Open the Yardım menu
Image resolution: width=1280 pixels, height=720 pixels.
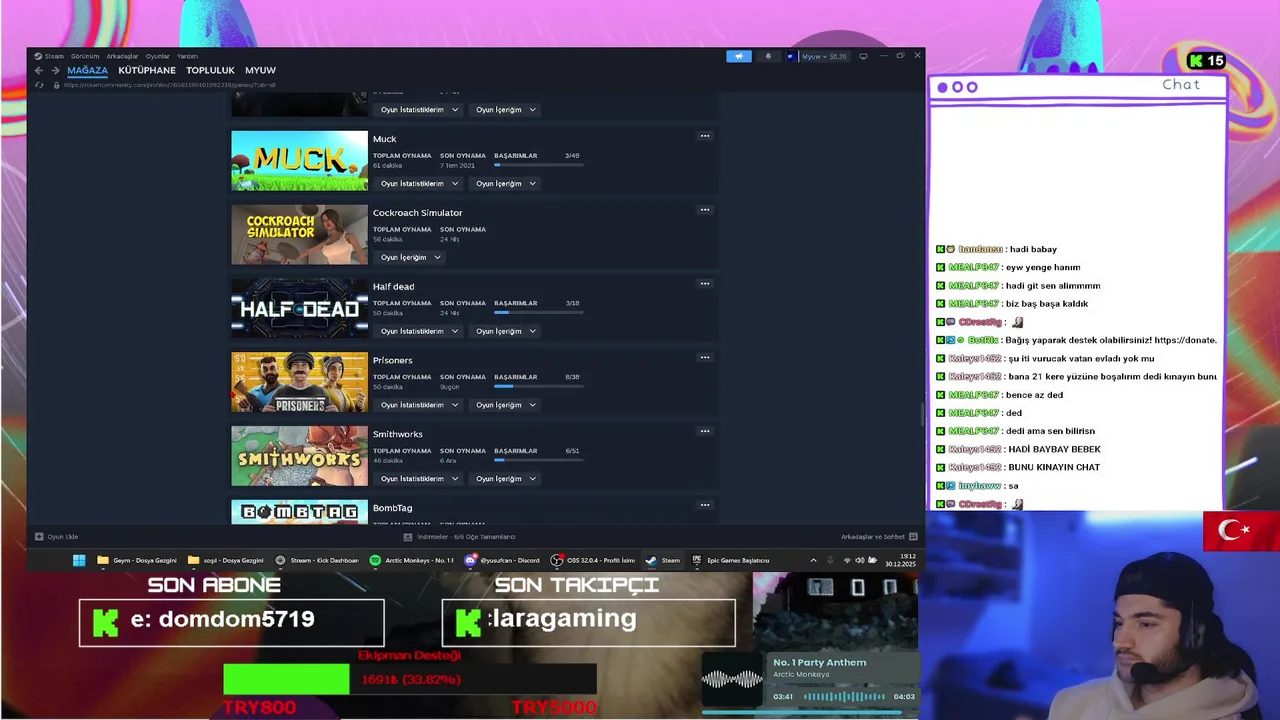pos(187,56)
